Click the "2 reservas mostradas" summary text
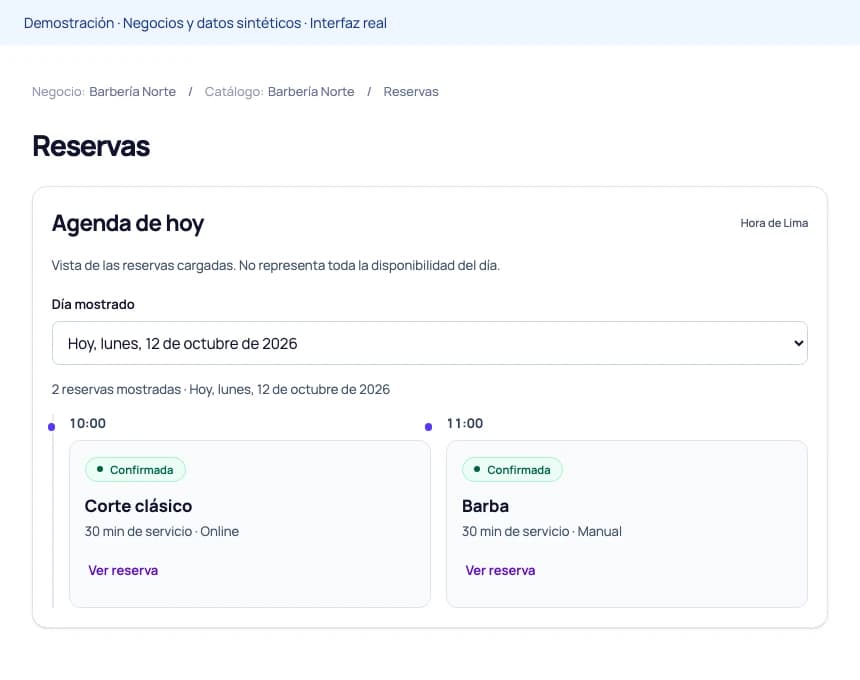This screenshot has width=860, height=680. coord(220,389)
